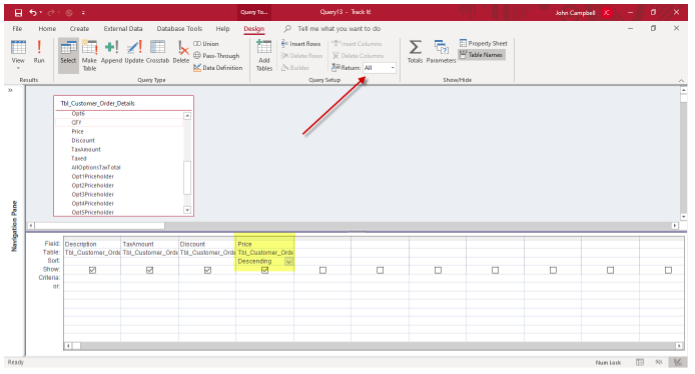Run the query with the red exclamation icon
The width and height of the screenshot is (695, 374).
[x=39, y=51]
